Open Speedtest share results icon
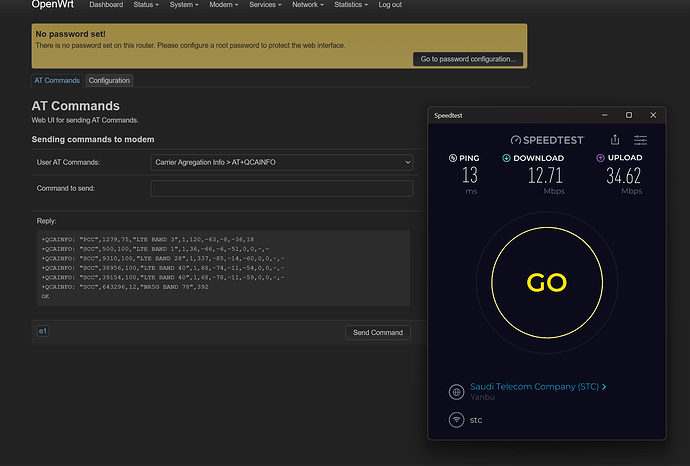 [615, 139]
